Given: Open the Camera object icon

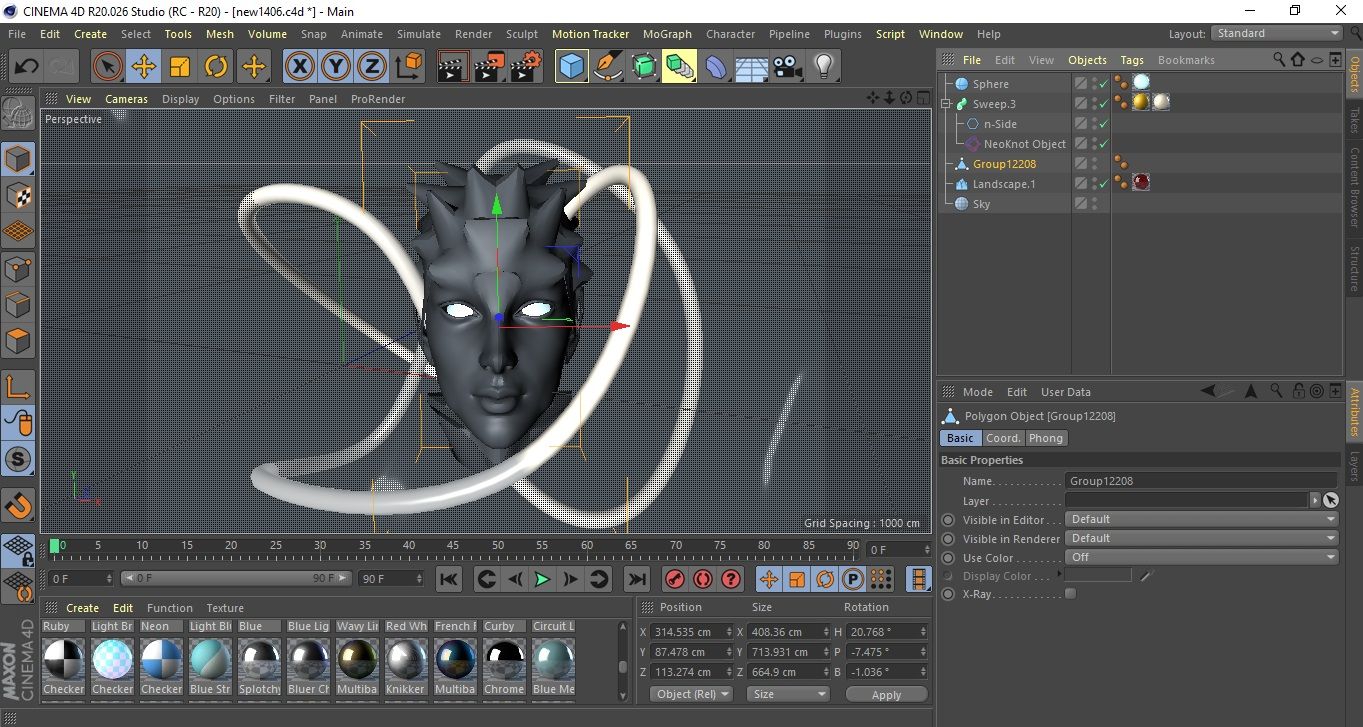Looking at the screenshot, I should tap(788, 67).
